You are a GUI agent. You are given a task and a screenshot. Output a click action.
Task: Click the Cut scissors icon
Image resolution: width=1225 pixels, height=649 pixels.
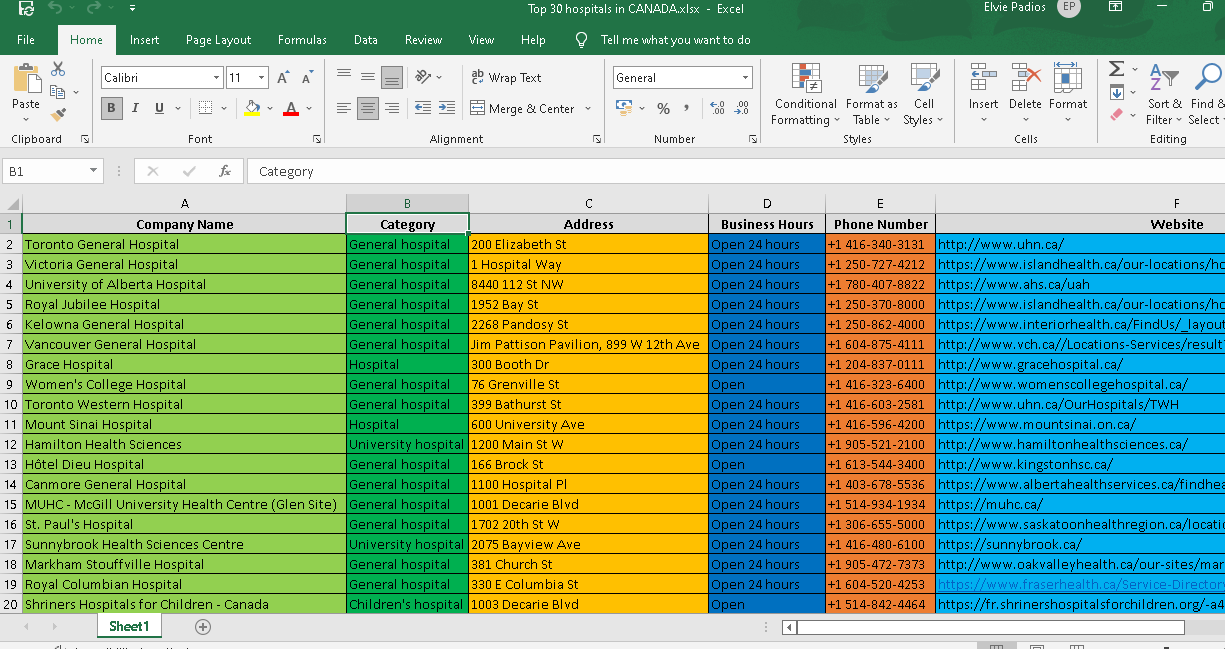point(58,69)
